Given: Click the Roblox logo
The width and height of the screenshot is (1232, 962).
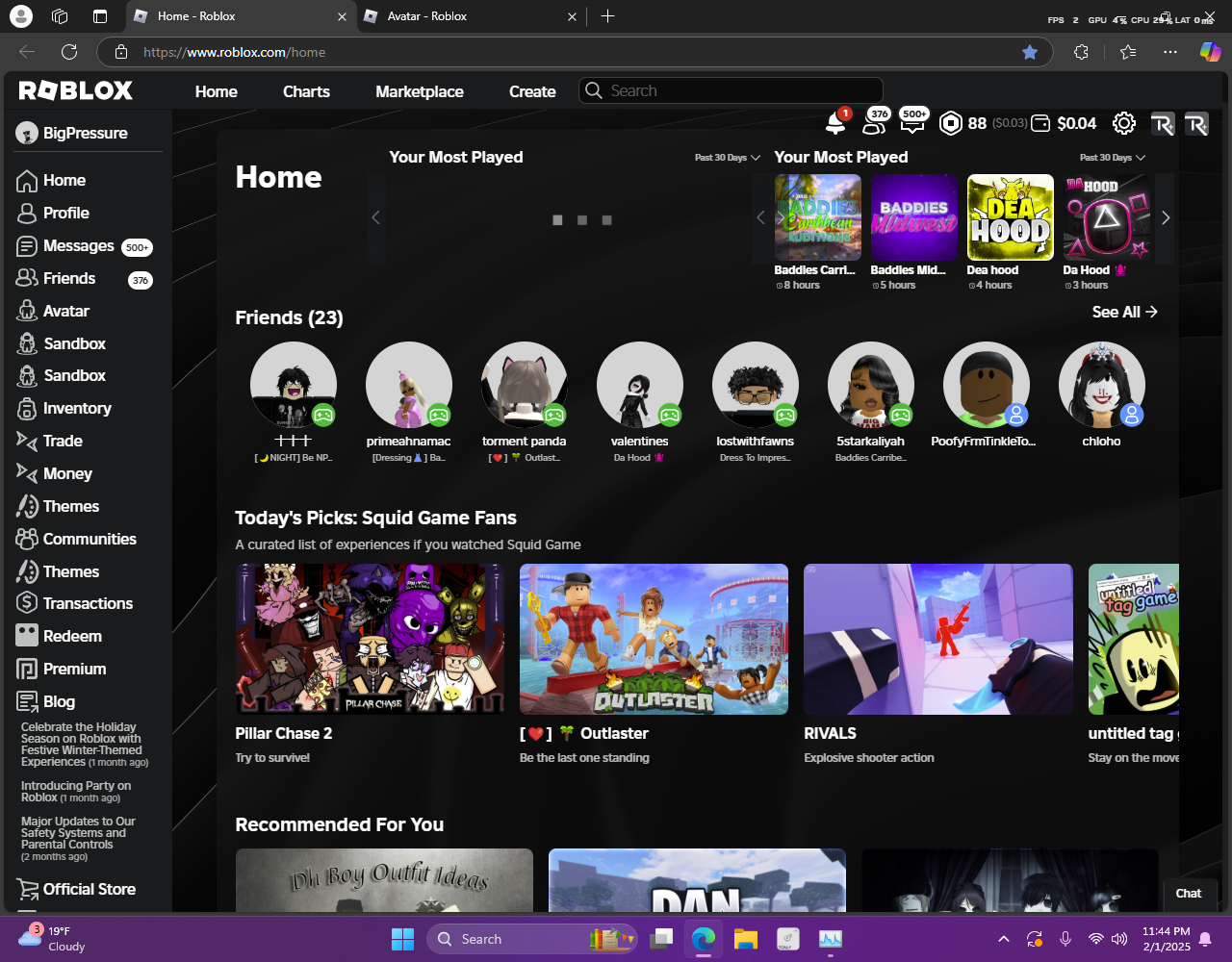Looking at the screenshot, I should pyautogui.click(x=76, y=90).
